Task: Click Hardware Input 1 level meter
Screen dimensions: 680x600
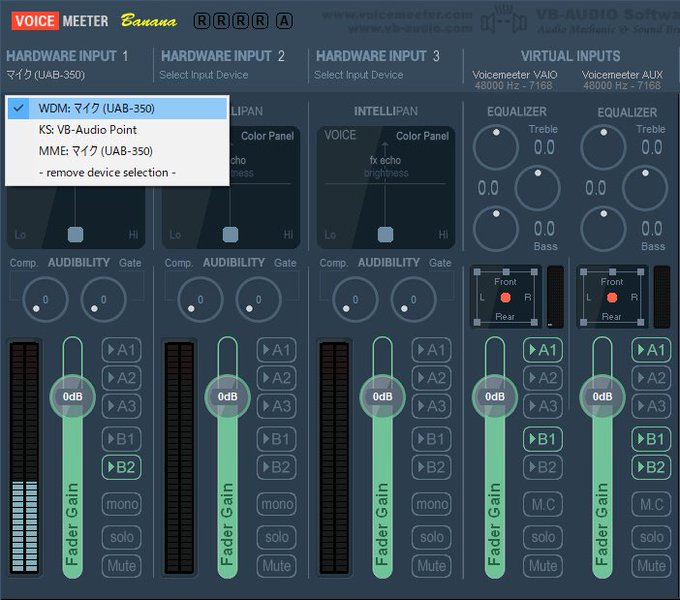Action: tap(24, 457)
